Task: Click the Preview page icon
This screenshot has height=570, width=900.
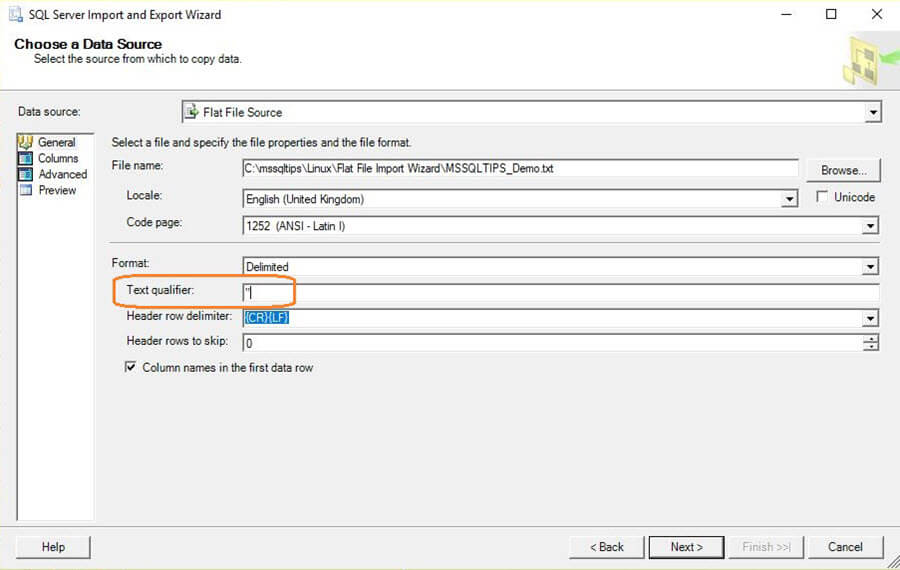Action: 26,190
